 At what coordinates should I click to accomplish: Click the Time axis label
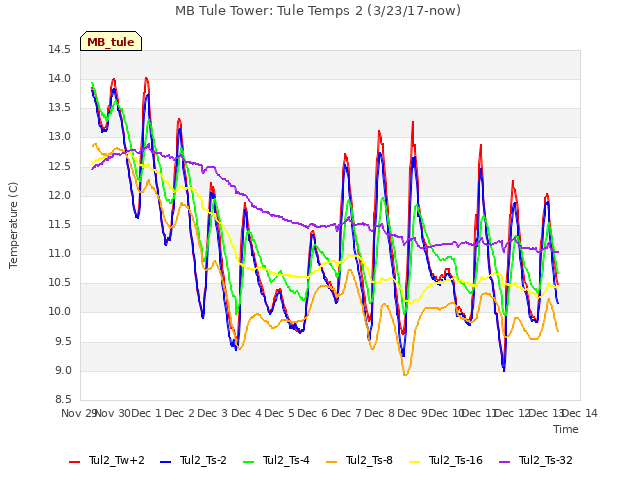[x=566, y=429]
